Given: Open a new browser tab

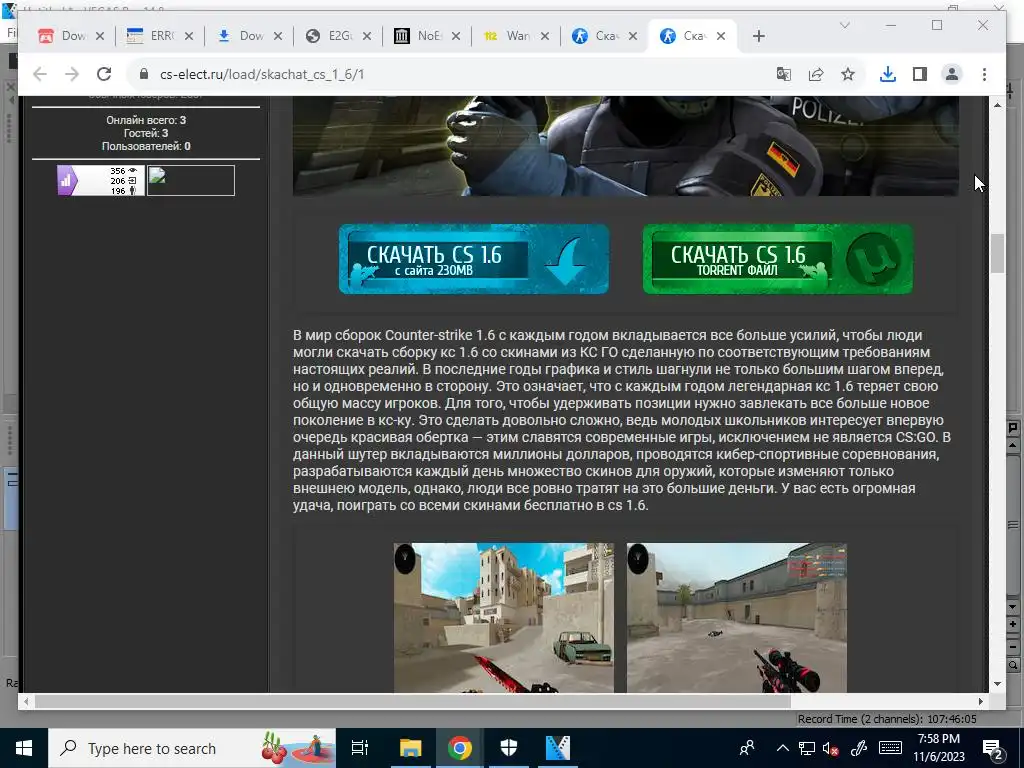Looking at the screenshot, I should [x=758, y=37].
